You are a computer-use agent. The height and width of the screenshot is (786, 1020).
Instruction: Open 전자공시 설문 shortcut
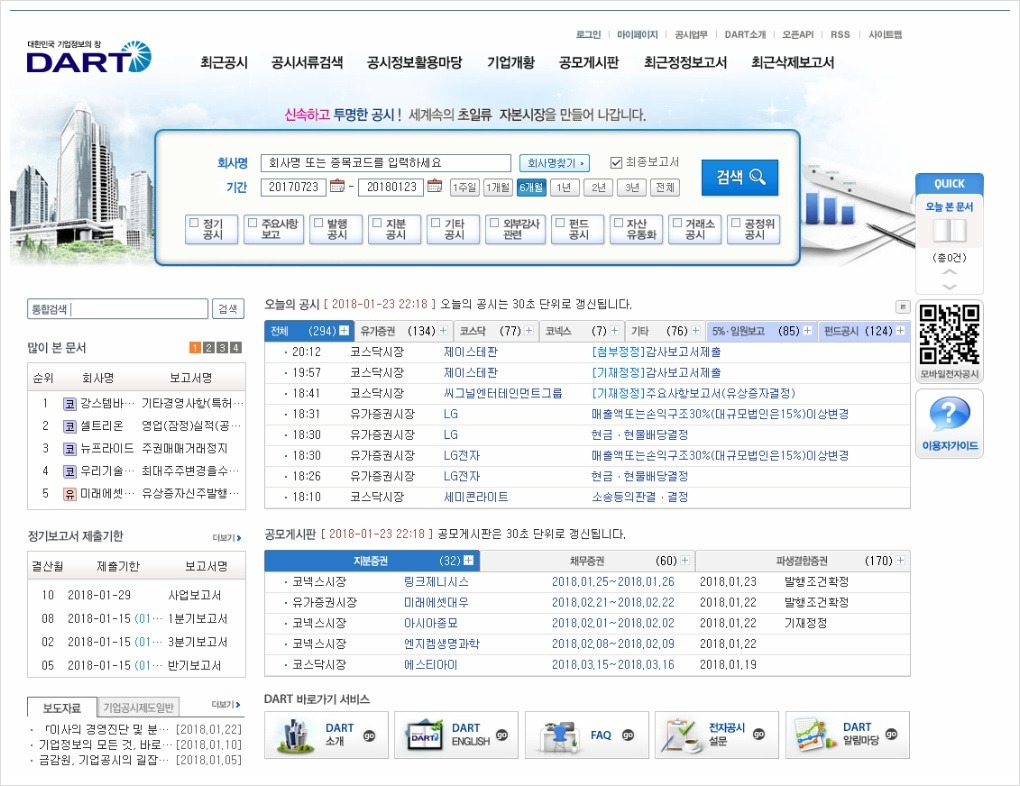(x=717, y=735)
